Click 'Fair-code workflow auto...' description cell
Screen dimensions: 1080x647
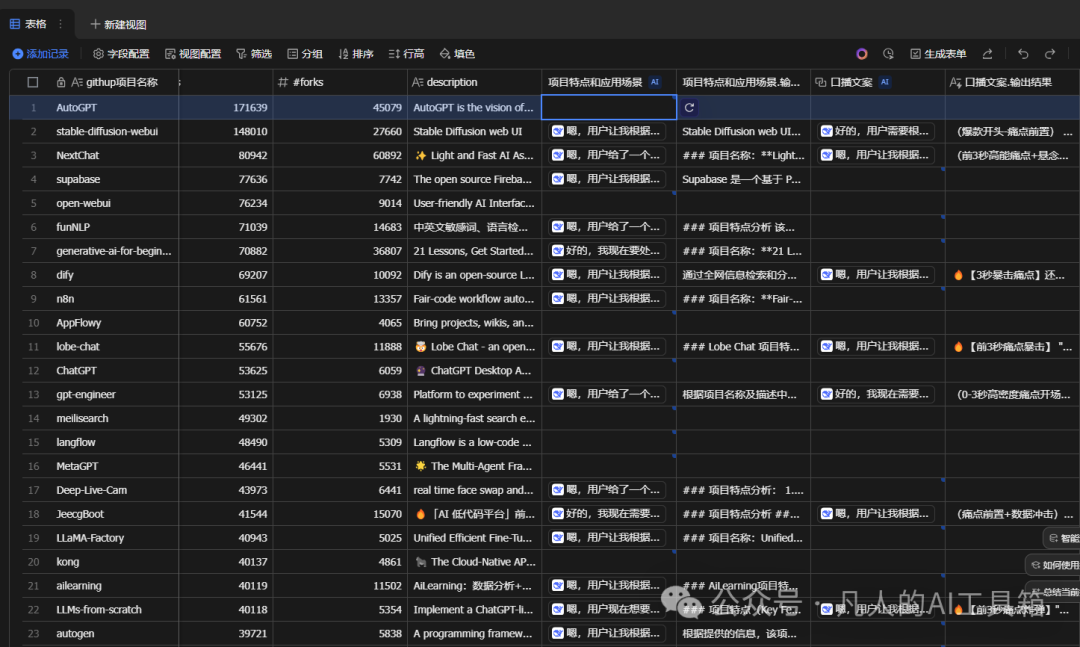point(474,298)
